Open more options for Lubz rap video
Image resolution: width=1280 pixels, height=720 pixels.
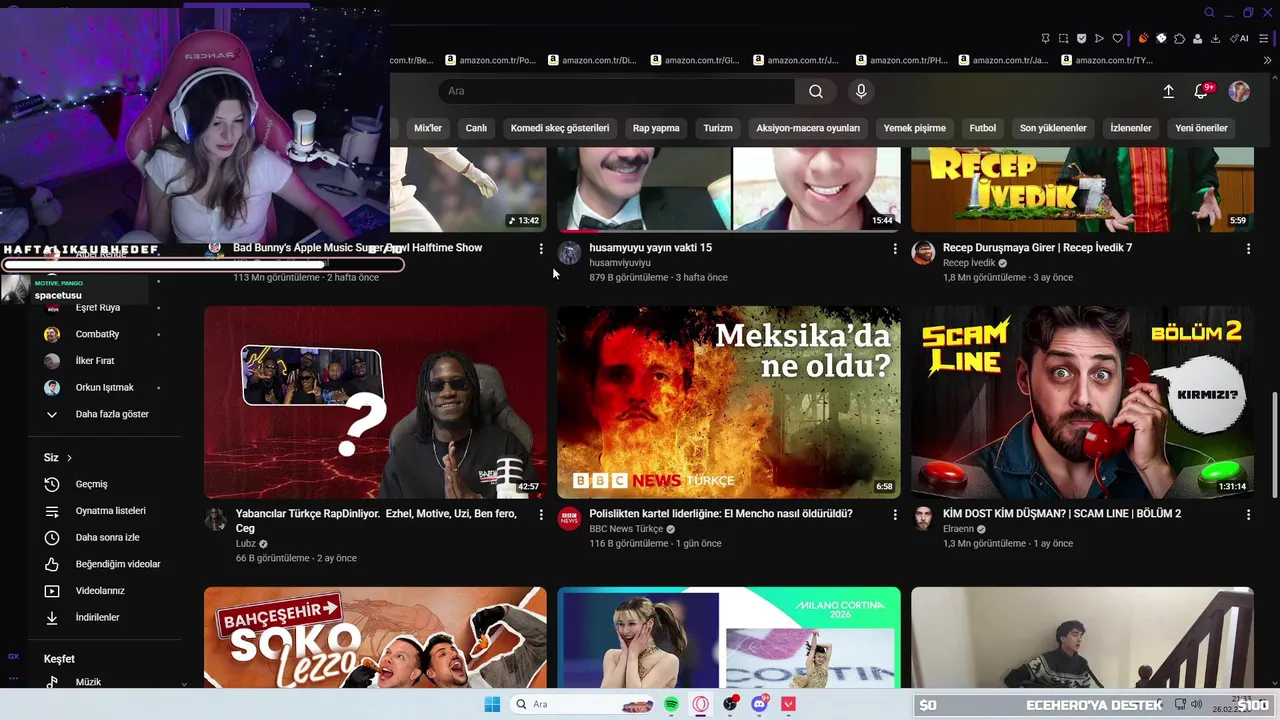541,514
